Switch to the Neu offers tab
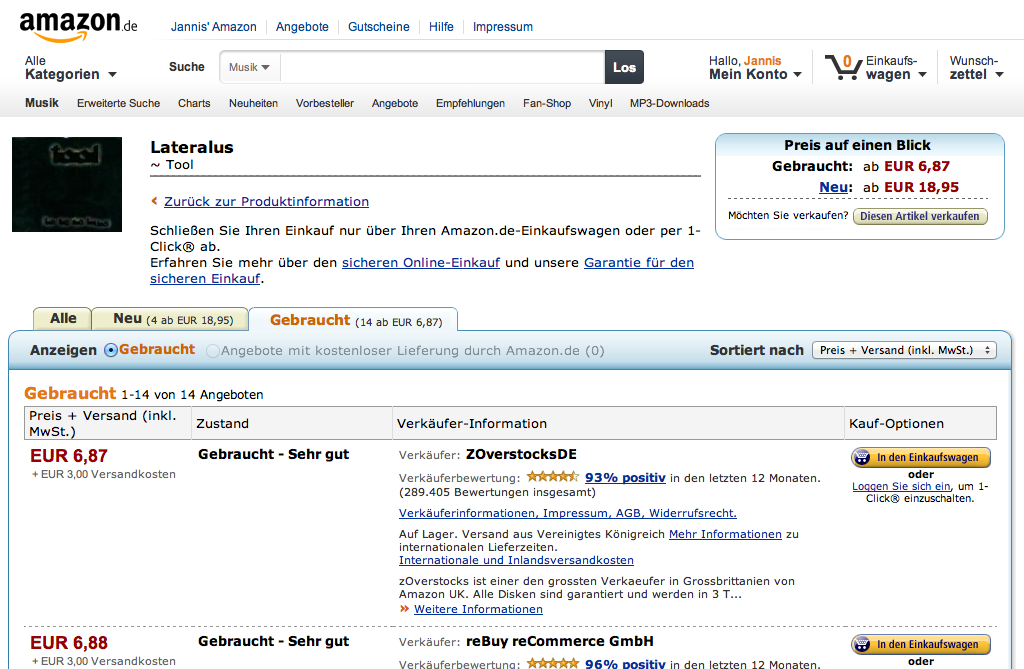This screenshot has height=669, width=1024. (x=171, y=319)
